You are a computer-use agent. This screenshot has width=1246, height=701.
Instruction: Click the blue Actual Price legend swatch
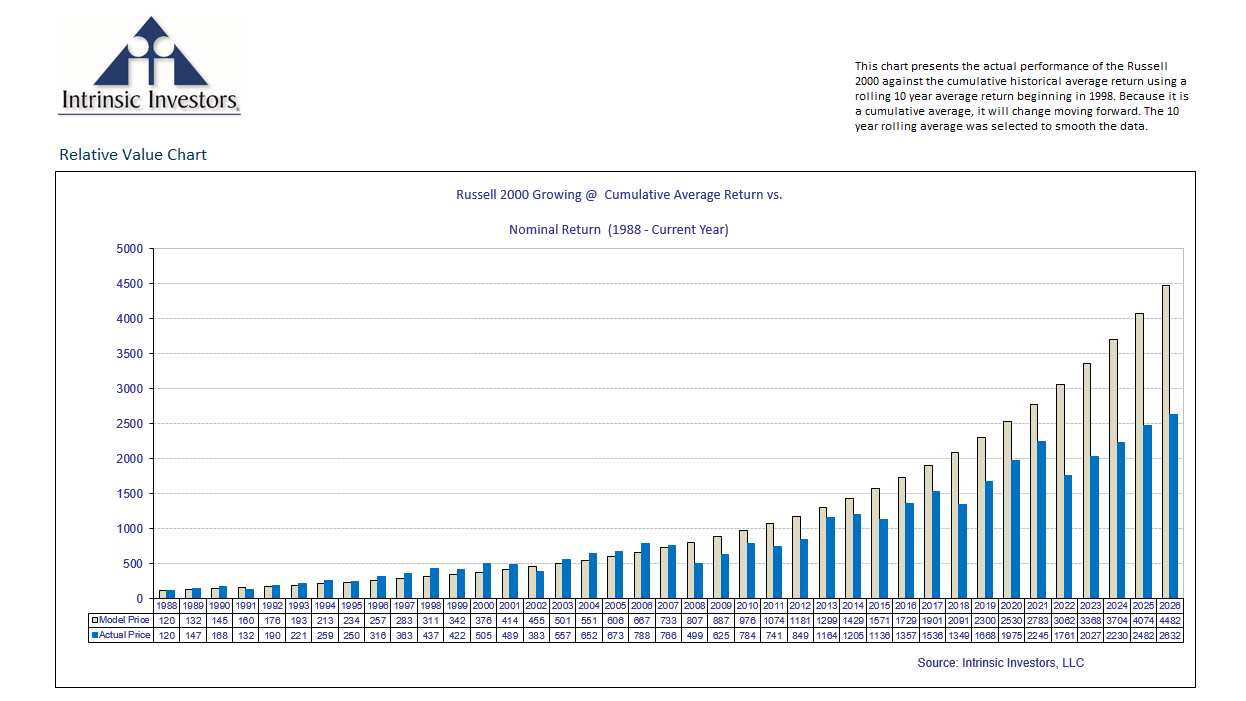point(95,635)
